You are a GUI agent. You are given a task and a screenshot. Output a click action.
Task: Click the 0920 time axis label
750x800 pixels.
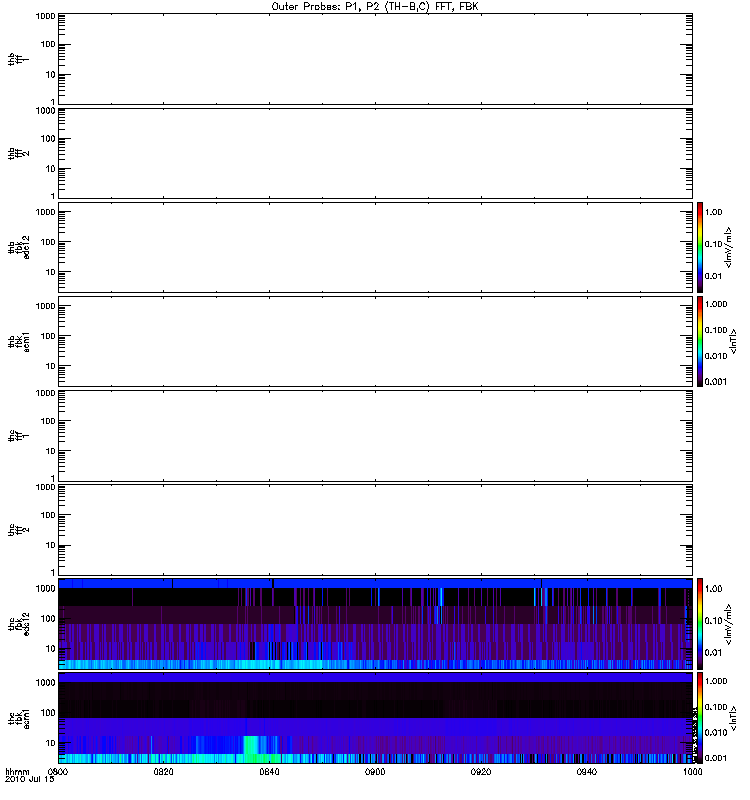(481, 772)
